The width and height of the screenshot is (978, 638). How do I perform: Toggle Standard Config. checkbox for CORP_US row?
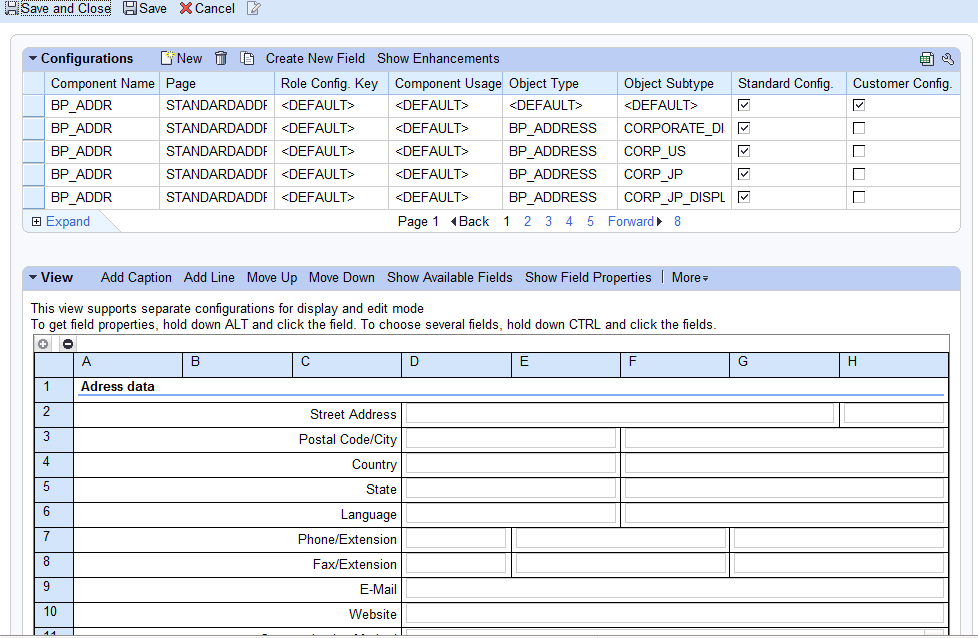click(x=744, y=151)
